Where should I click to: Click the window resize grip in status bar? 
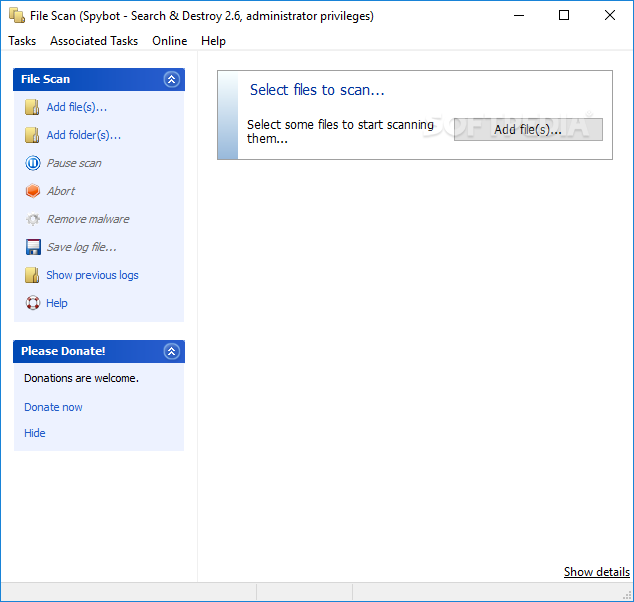(627, 594)
